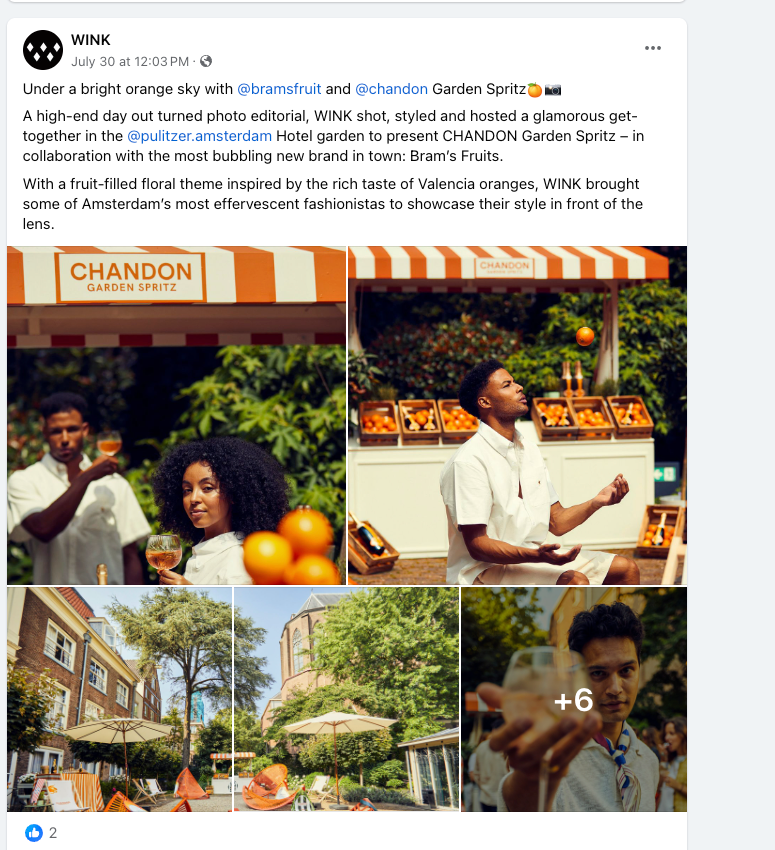775x850 pixels.
Task: Click the post paragraph about Valencia oranges
Action: pyautogui.click(x=333, y=204)
